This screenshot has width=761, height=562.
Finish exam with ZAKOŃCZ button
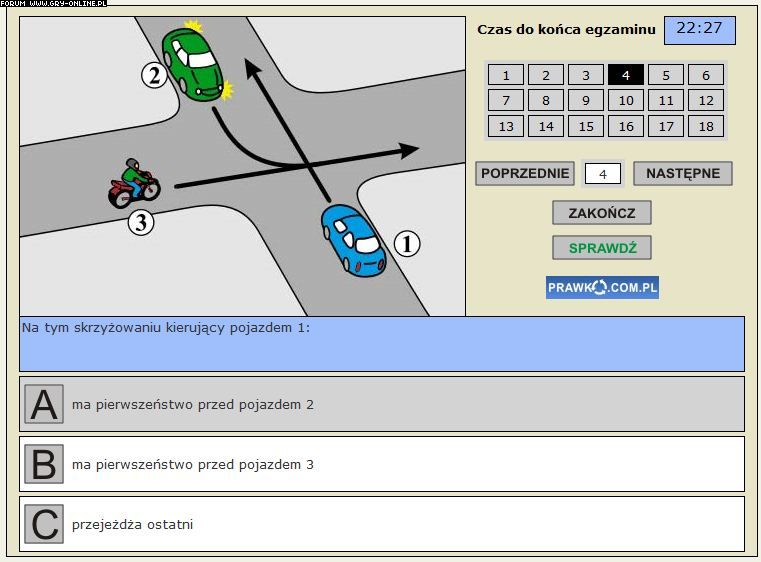tap(602, 213)
